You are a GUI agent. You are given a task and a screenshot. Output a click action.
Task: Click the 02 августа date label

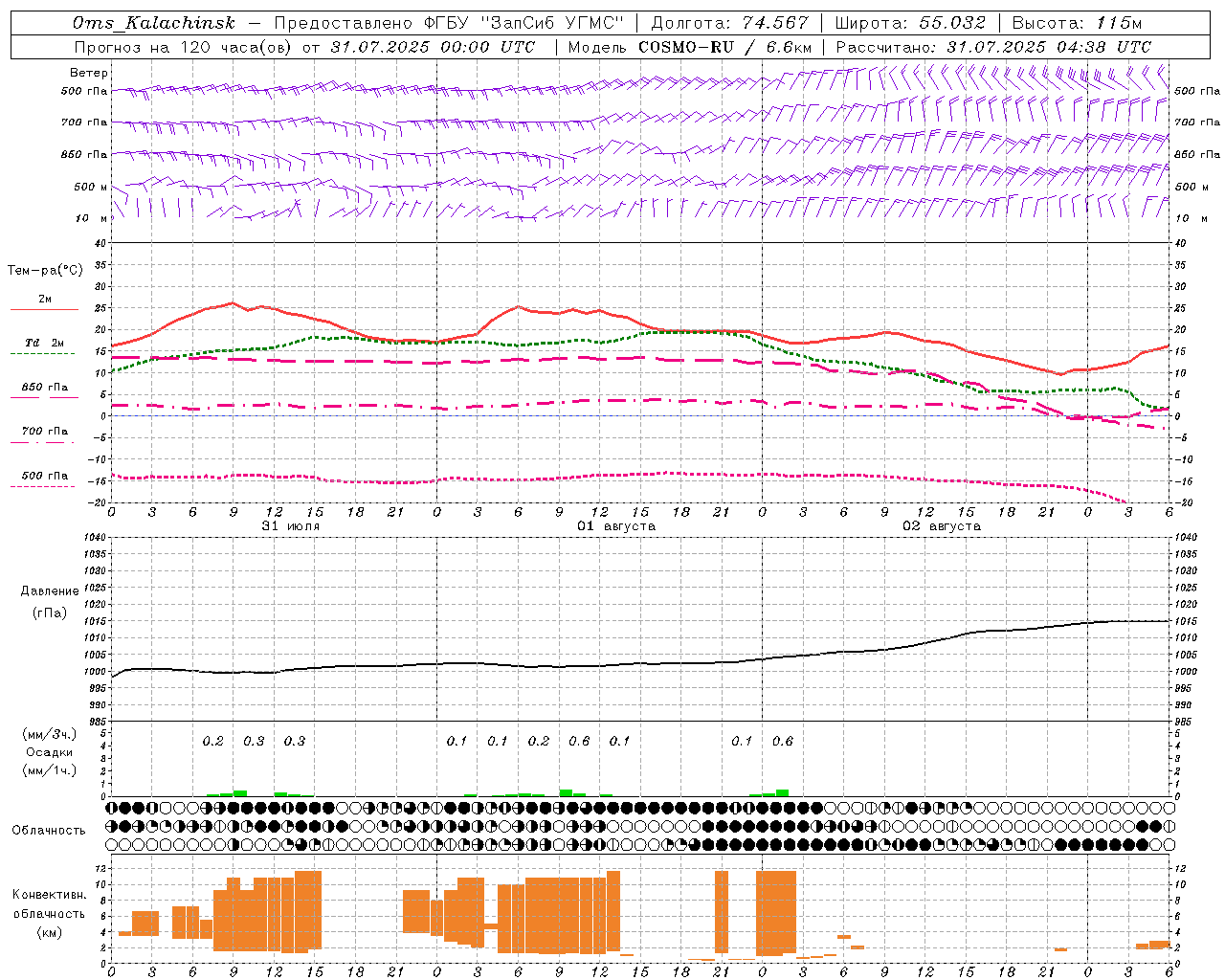point(942,526)
